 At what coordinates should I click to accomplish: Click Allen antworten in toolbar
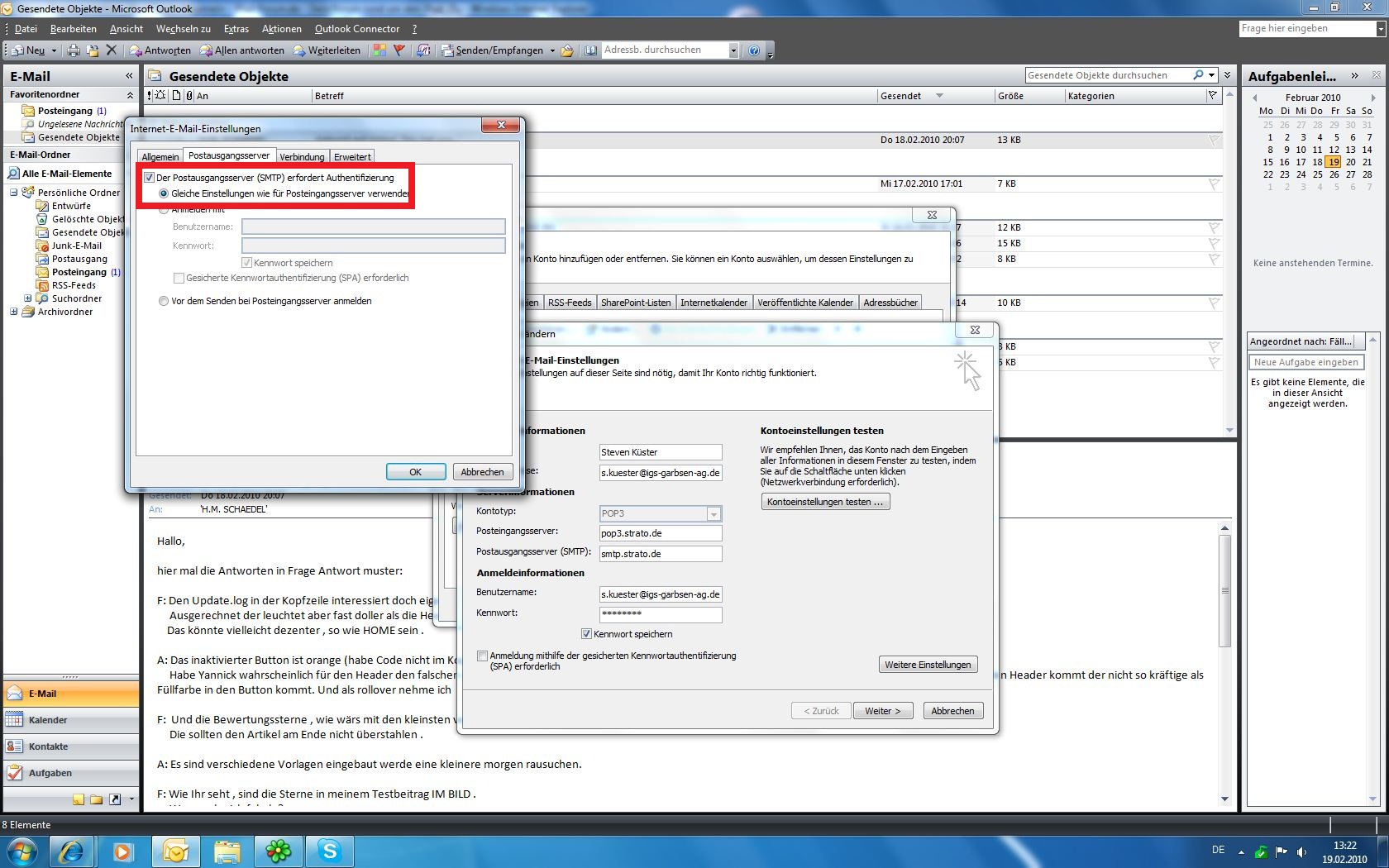[x=241, y=50]
